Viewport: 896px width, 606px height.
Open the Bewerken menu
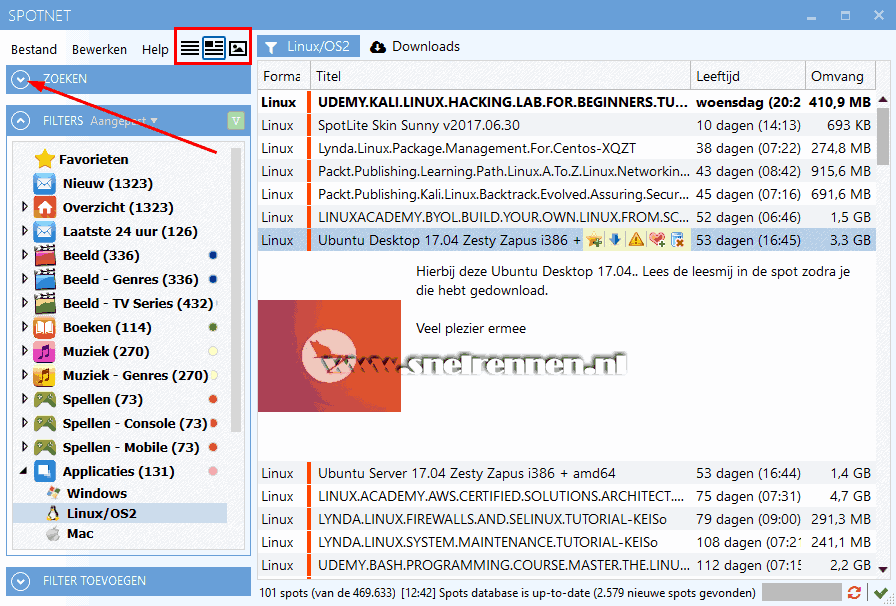pyautogui.click(x=99, y=50)
